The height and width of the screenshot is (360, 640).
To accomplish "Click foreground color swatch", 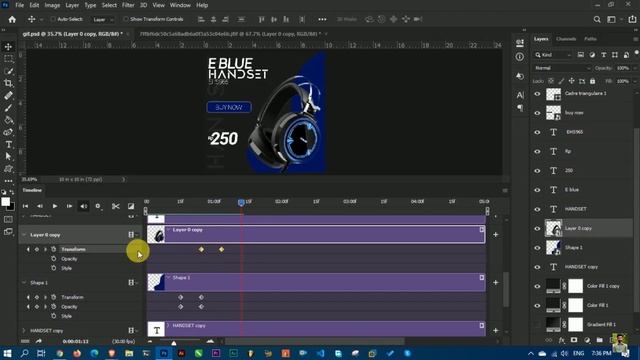I will tap(5, 202).
